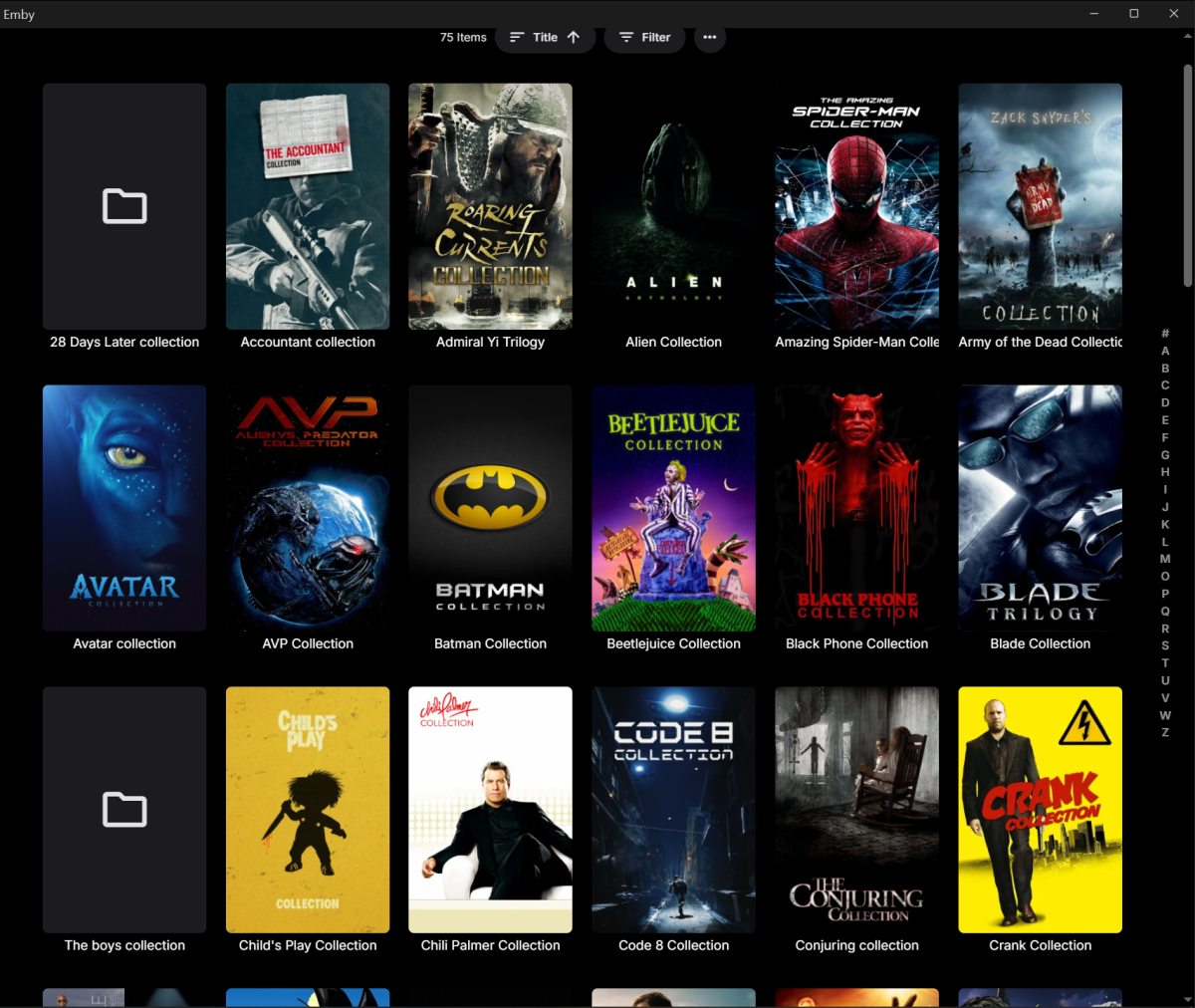This screenshot has height=1008, width=1195.
Task: Open the Crank collection poster
Action: [1040, 810]
